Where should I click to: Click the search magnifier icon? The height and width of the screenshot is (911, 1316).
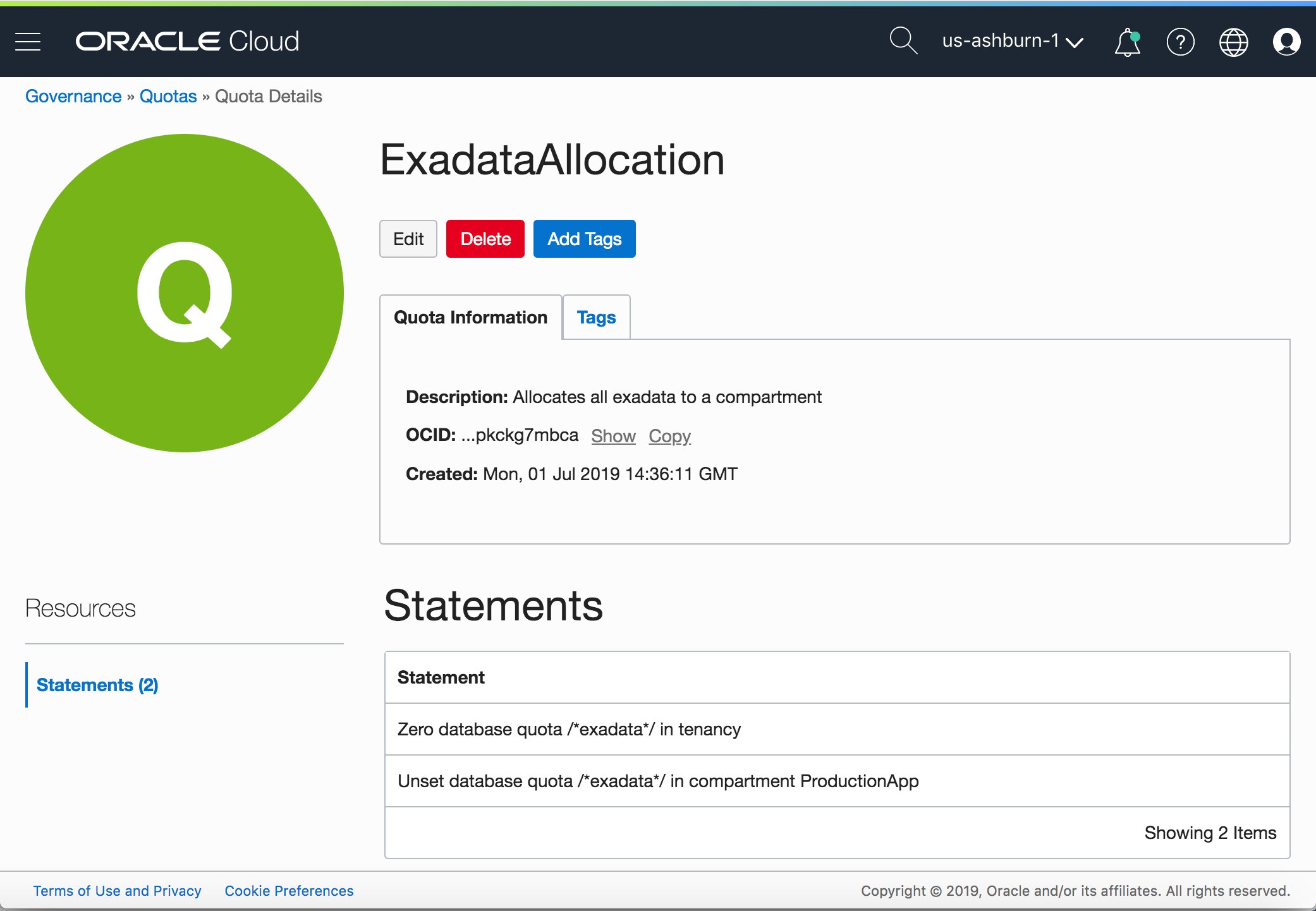(903, 41)
